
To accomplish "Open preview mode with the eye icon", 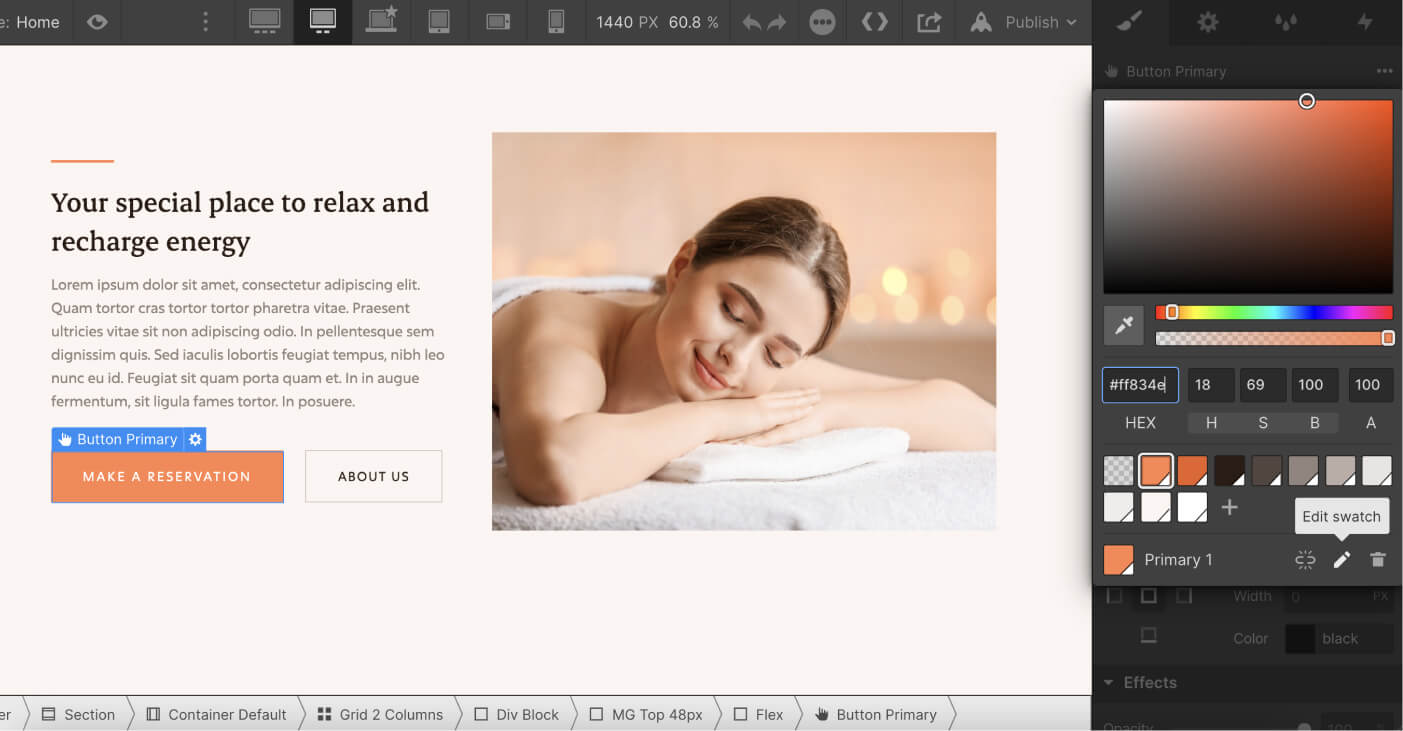I will (x=96, y=21).
